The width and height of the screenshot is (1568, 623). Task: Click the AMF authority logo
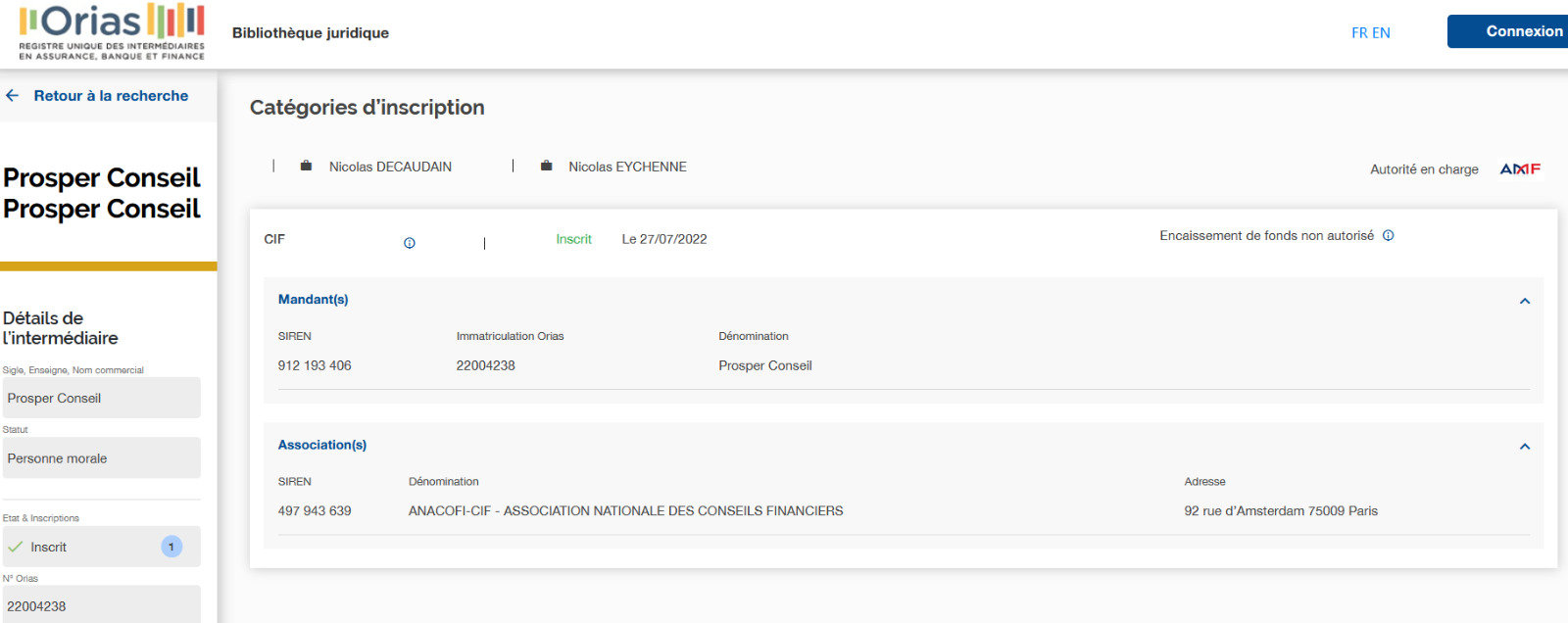1520,169
